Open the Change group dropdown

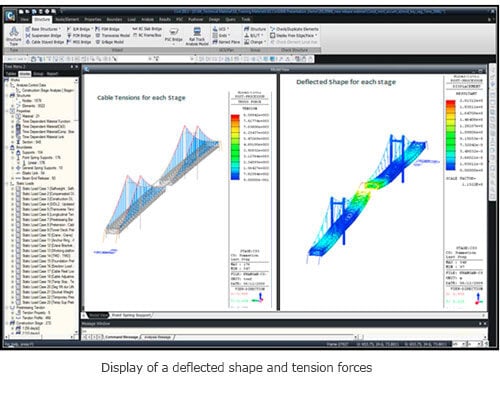255,42
